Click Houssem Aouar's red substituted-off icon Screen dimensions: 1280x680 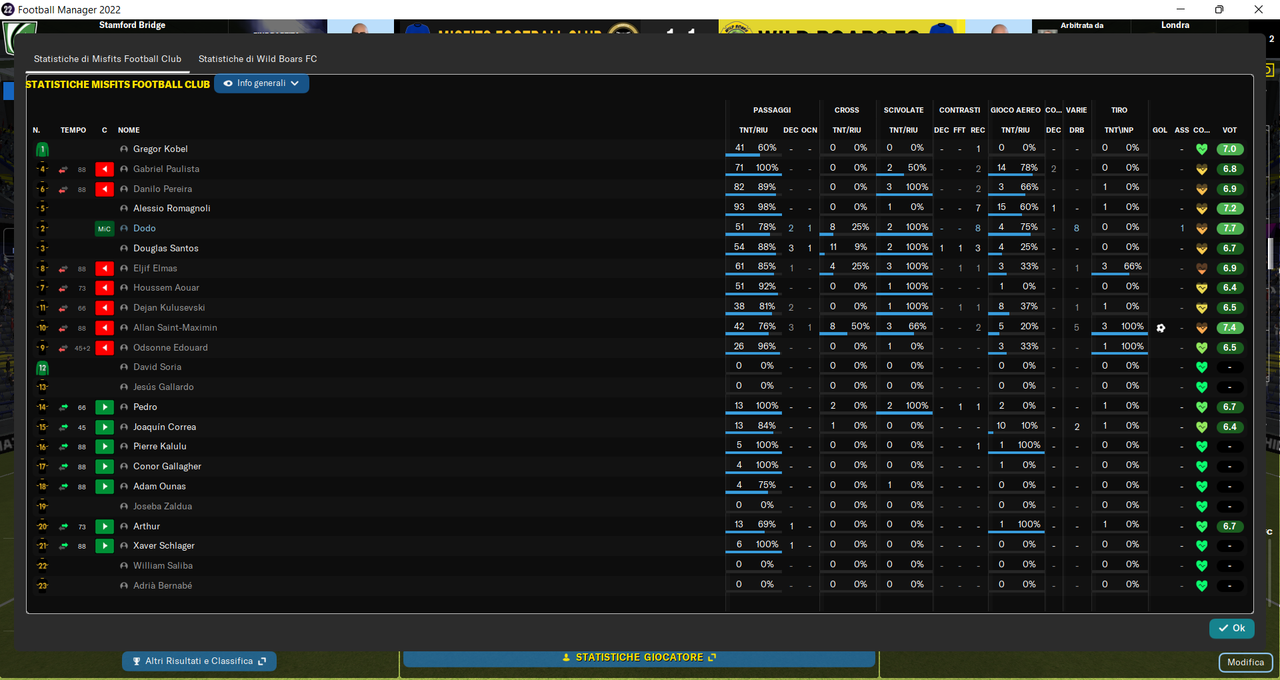[x=104, y=288]
